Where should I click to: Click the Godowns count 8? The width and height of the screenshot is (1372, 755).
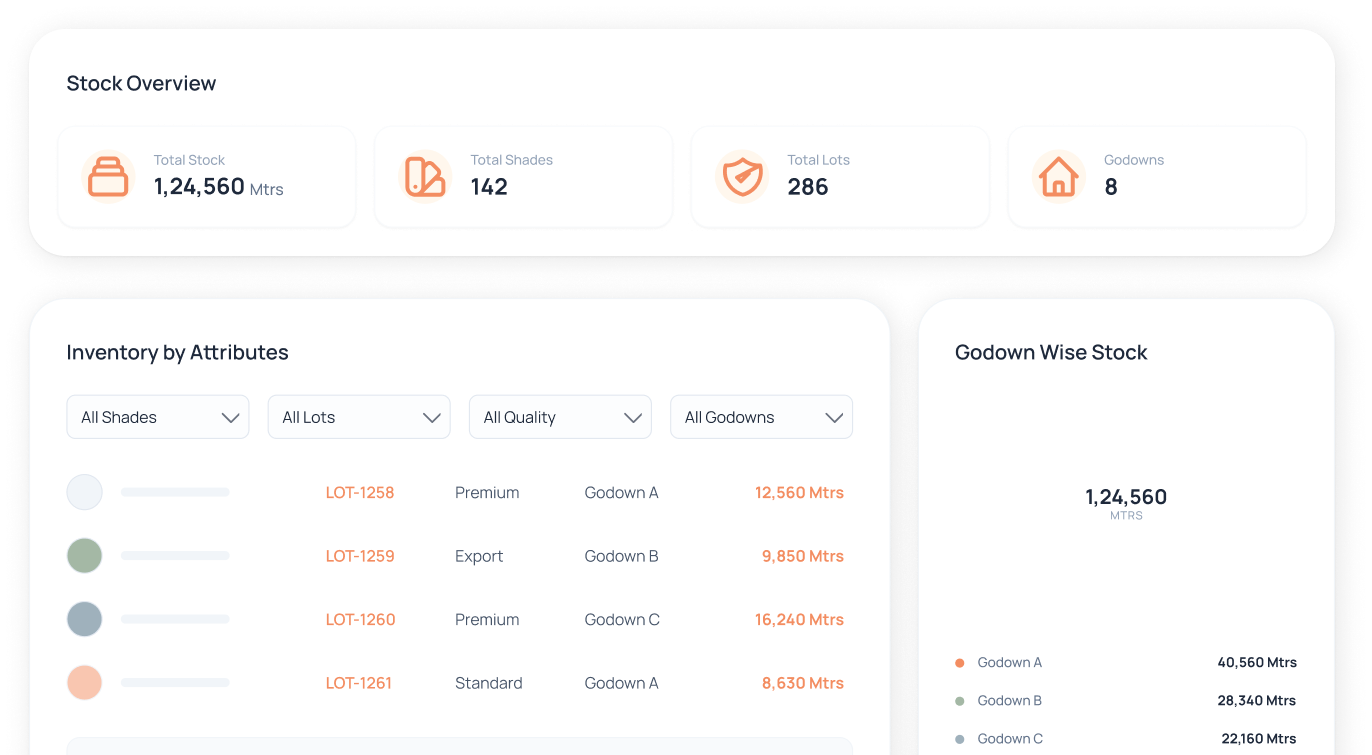pyautogui.click(x=1111, y=187)
